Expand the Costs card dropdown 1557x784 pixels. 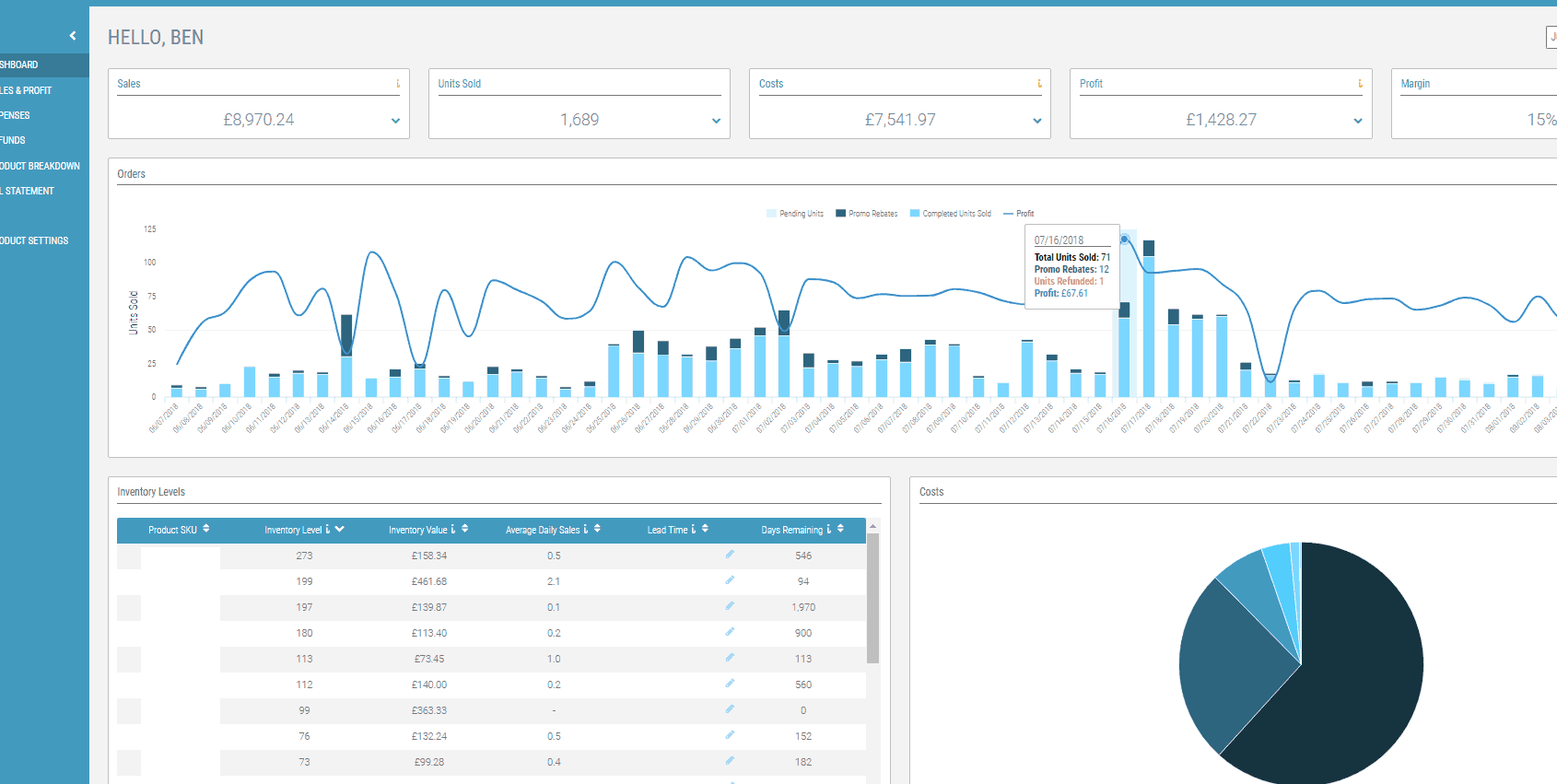tap(1036, 121)
